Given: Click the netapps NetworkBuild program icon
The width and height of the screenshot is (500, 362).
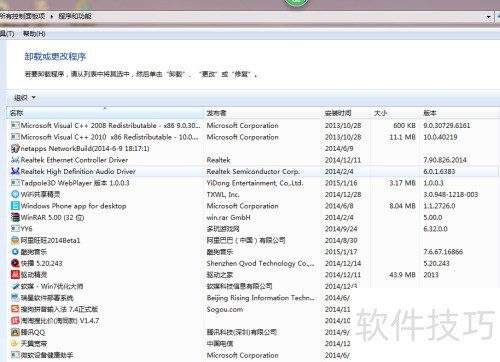Looking at the screenshot, I should click(x=15, y=148).
